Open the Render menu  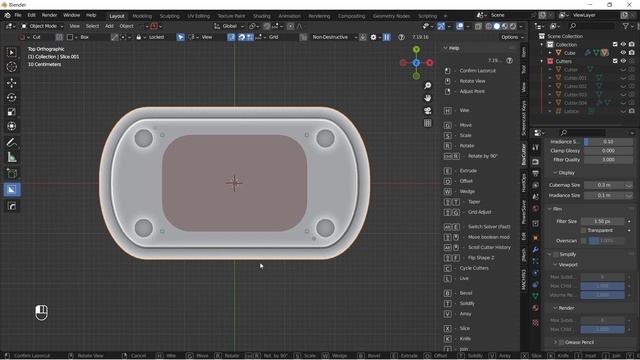pos(49,15)
